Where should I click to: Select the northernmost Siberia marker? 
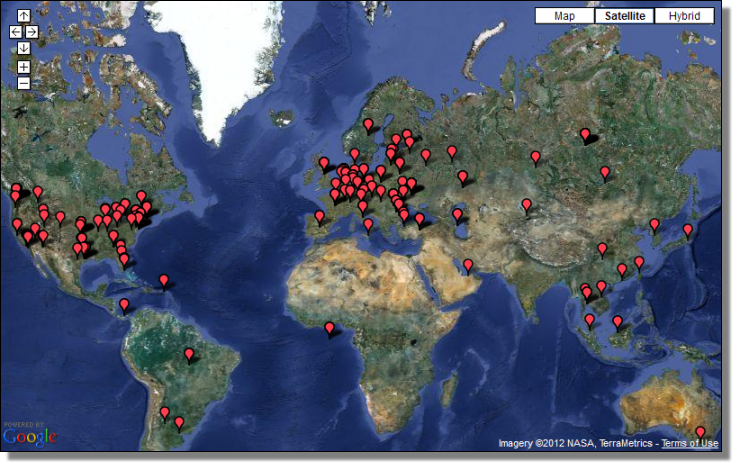tap(585, 135)
